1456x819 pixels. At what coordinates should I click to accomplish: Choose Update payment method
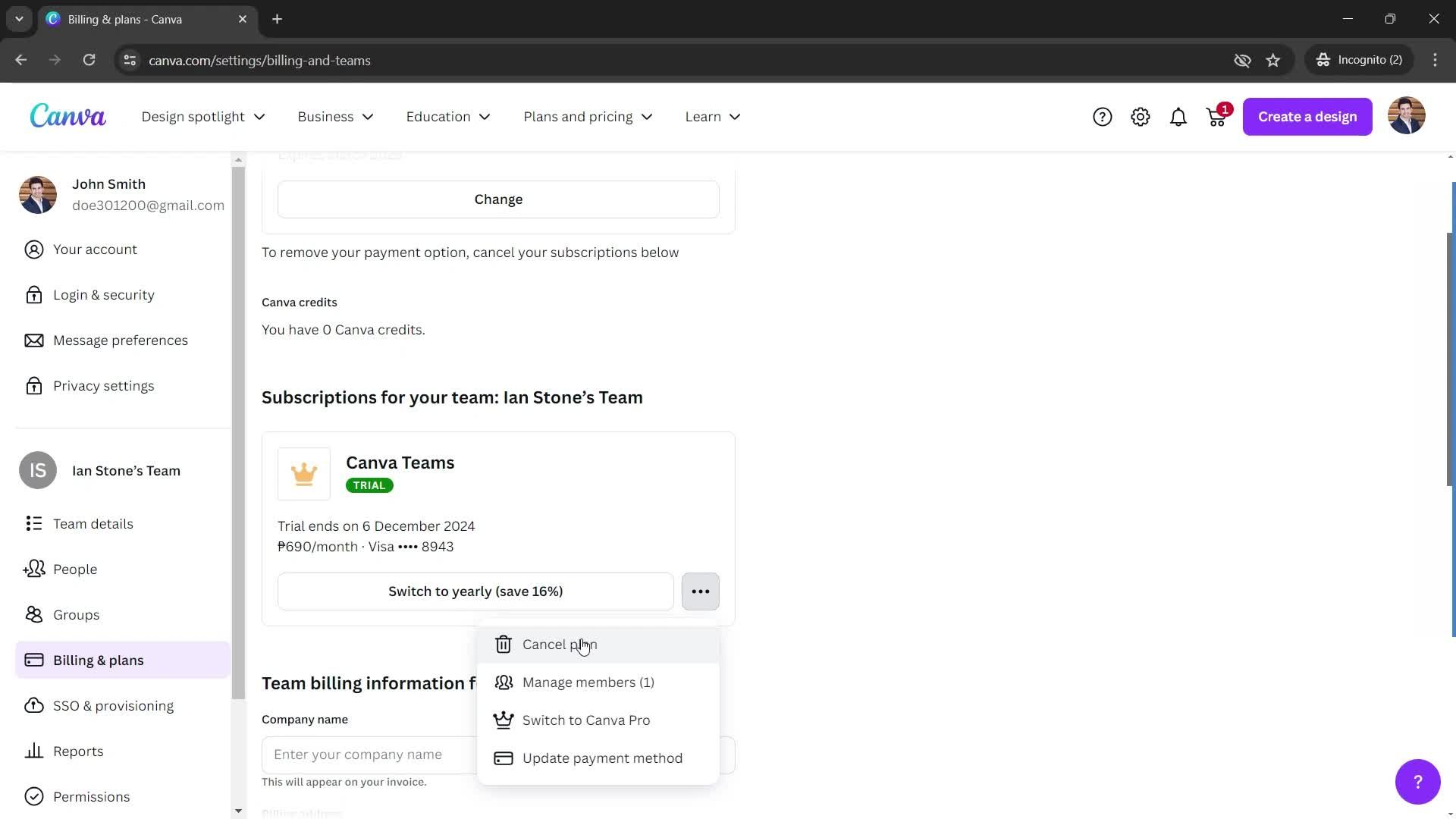[x=598, y=758]
